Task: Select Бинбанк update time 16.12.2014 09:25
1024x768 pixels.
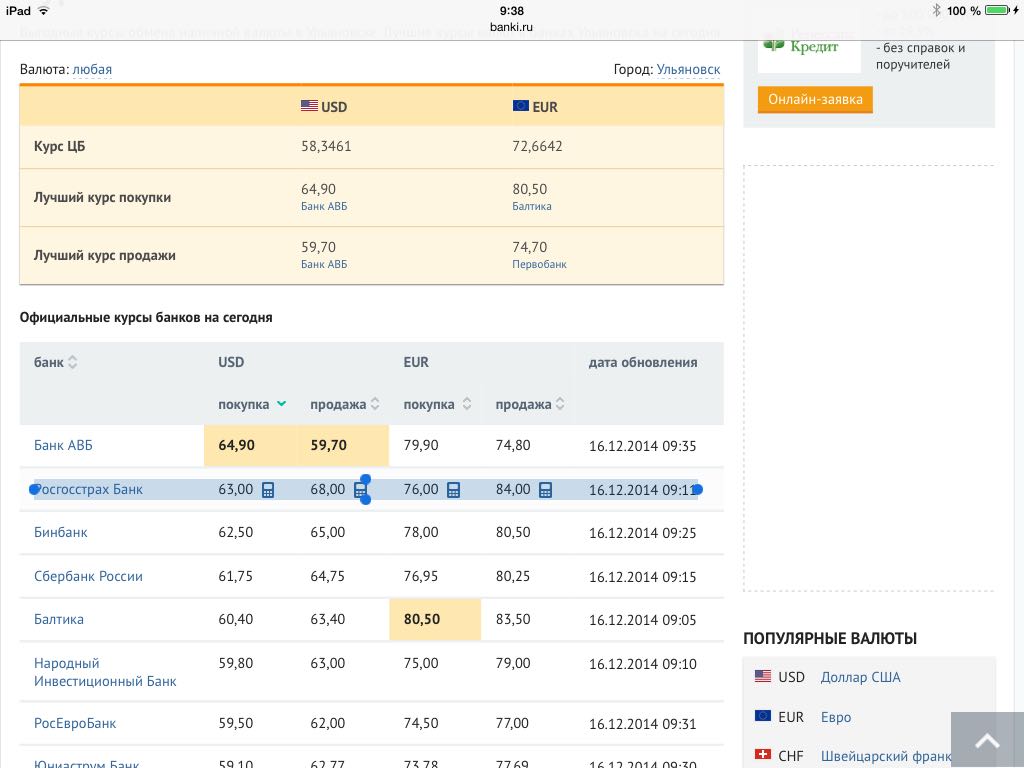Action: (643, 533)
